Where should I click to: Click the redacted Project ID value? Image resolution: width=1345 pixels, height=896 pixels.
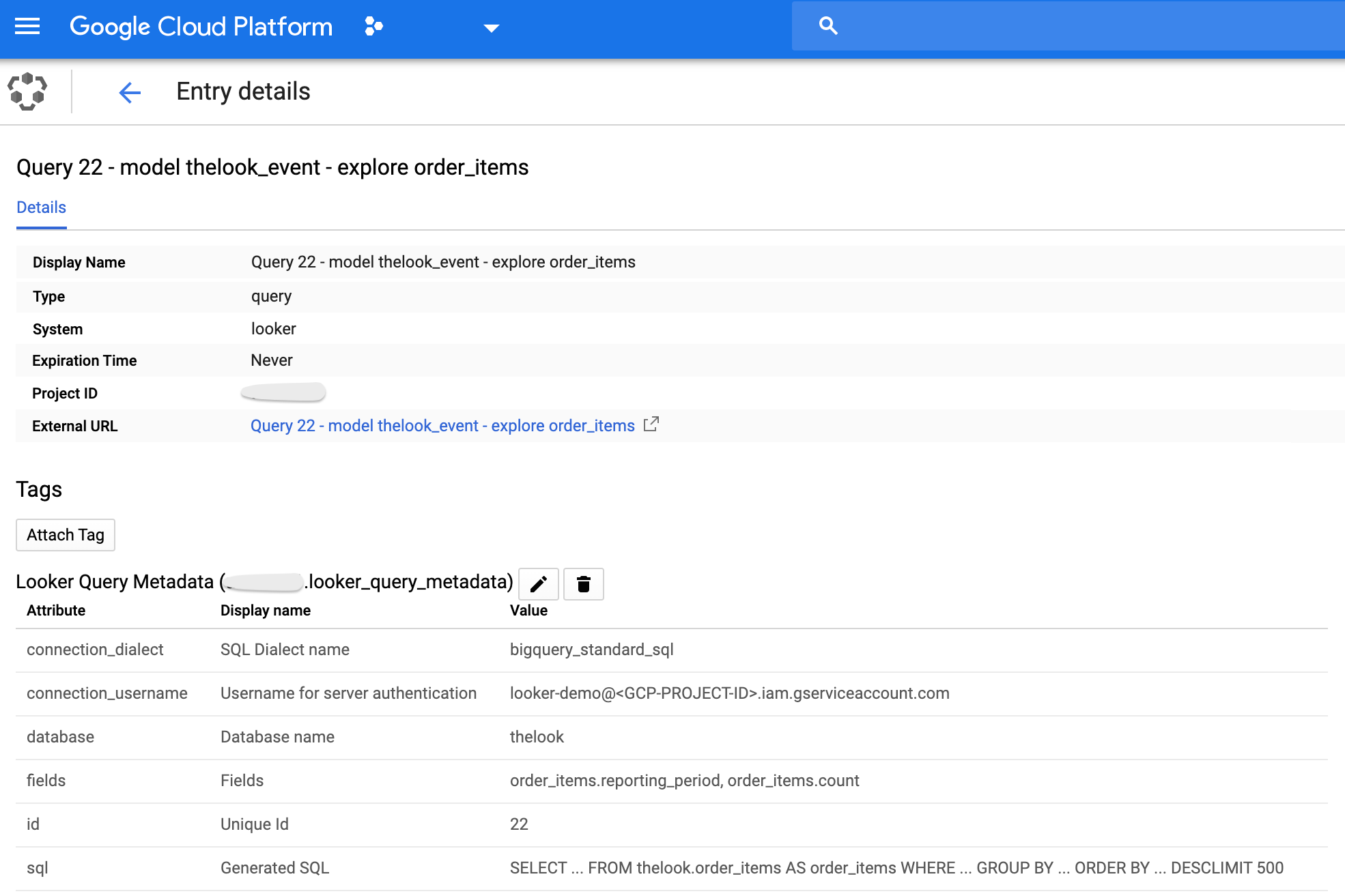tap(283, 392)
